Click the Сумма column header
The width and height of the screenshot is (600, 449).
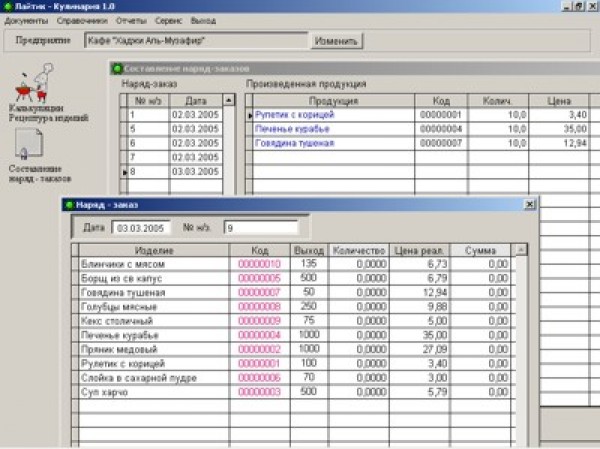tap(481, 251)
